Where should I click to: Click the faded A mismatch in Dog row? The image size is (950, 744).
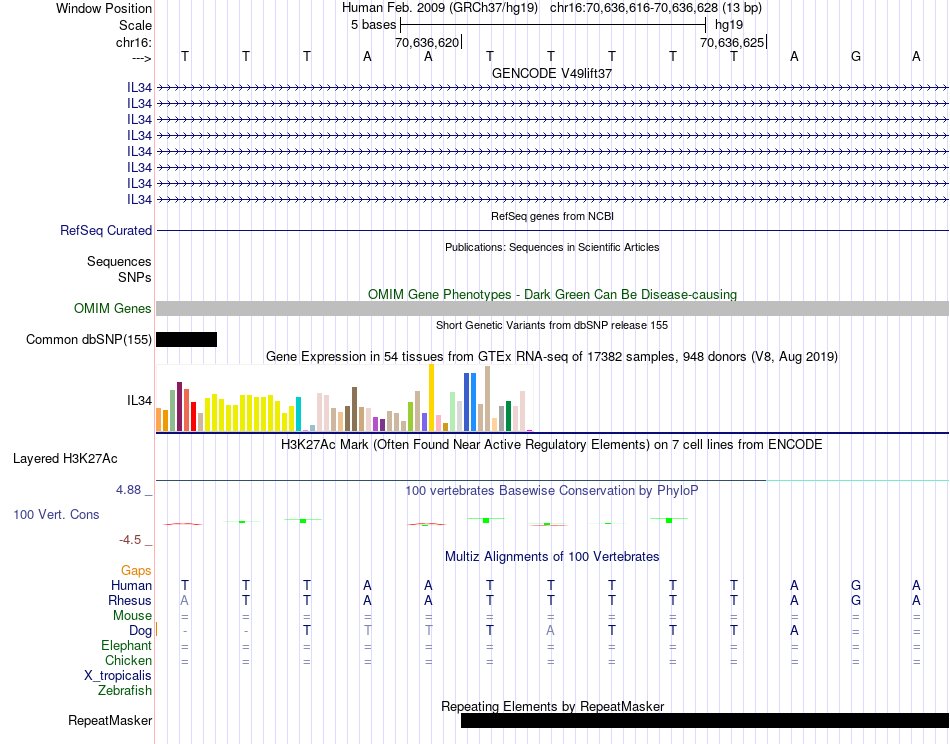pyautogui.click(x=550, y=631)
